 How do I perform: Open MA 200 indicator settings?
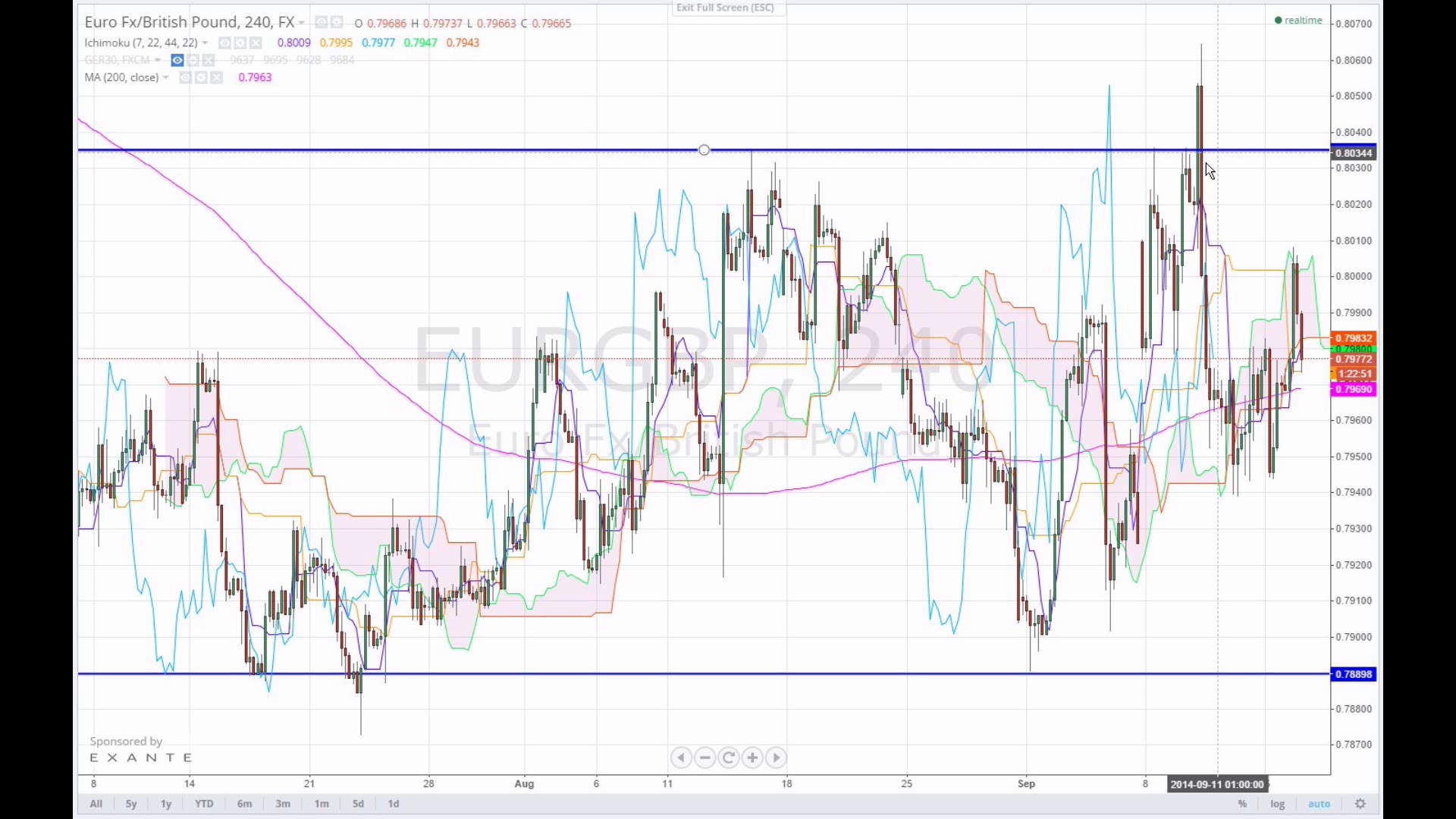201,78
